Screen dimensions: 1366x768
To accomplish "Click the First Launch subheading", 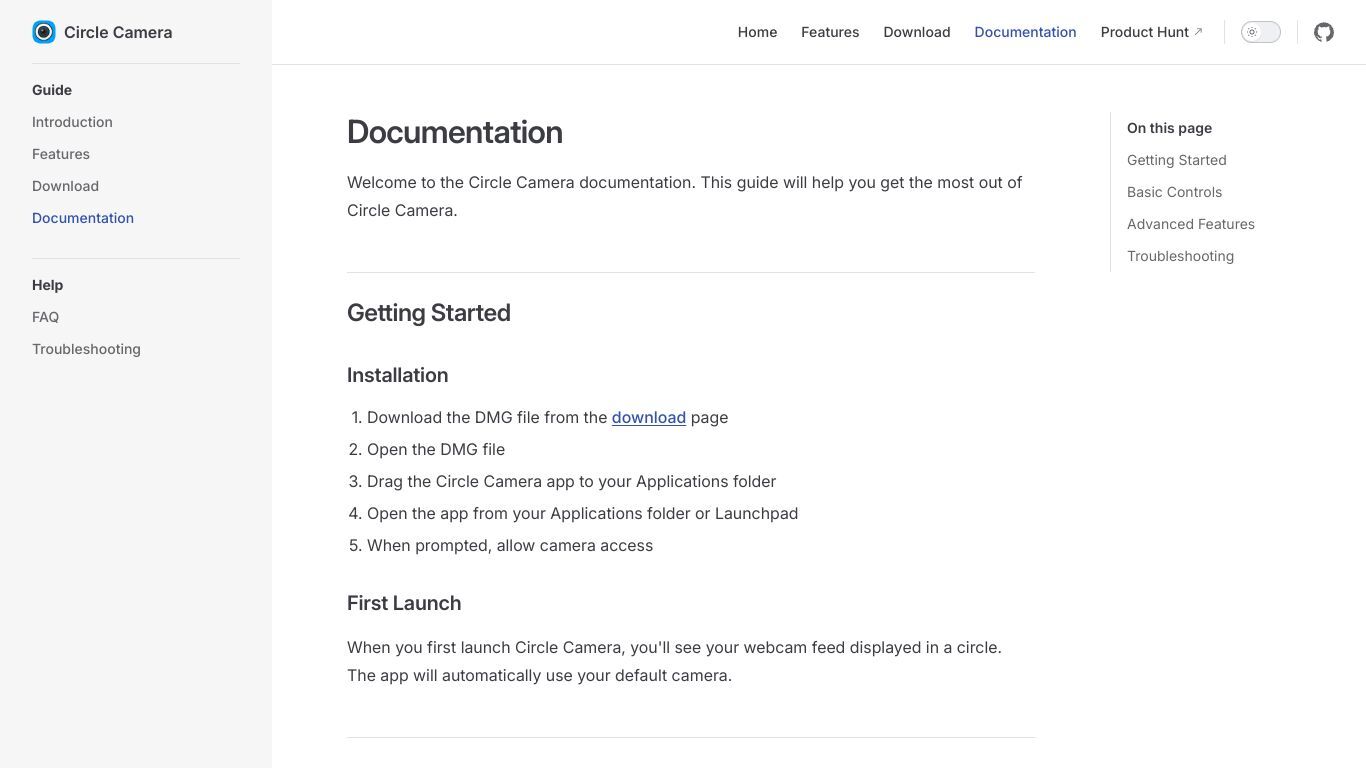I will point(404,603).
